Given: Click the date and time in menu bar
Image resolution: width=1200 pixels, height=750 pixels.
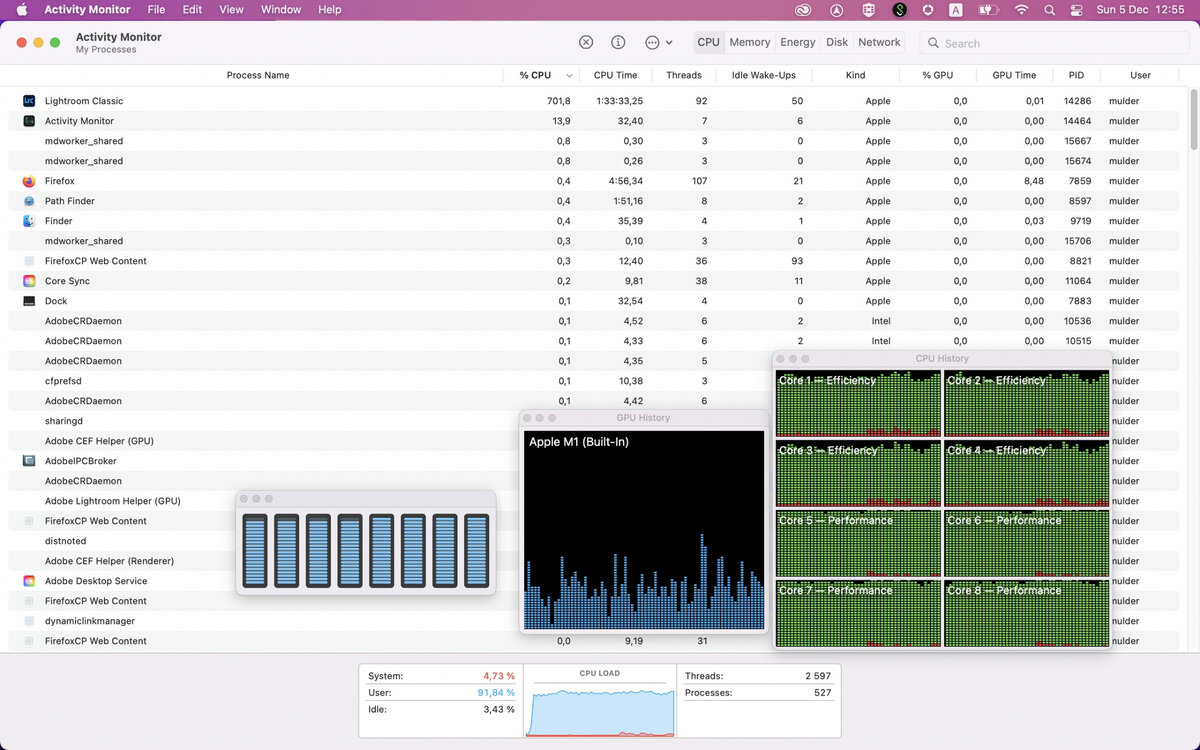Looking at the screenshot, I should coord(1139,10).
